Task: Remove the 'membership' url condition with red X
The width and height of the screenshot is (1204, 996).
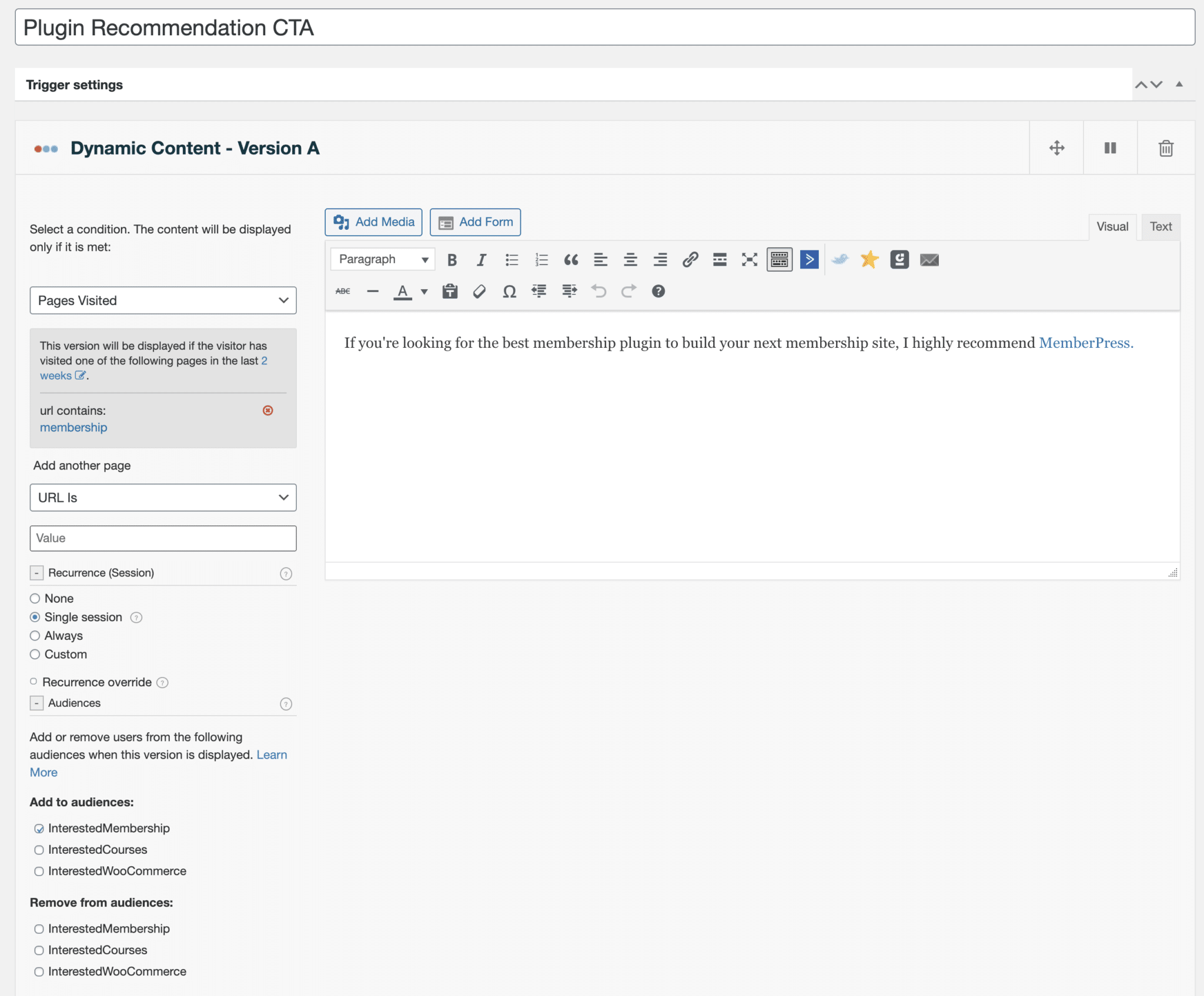Action: 268,410
